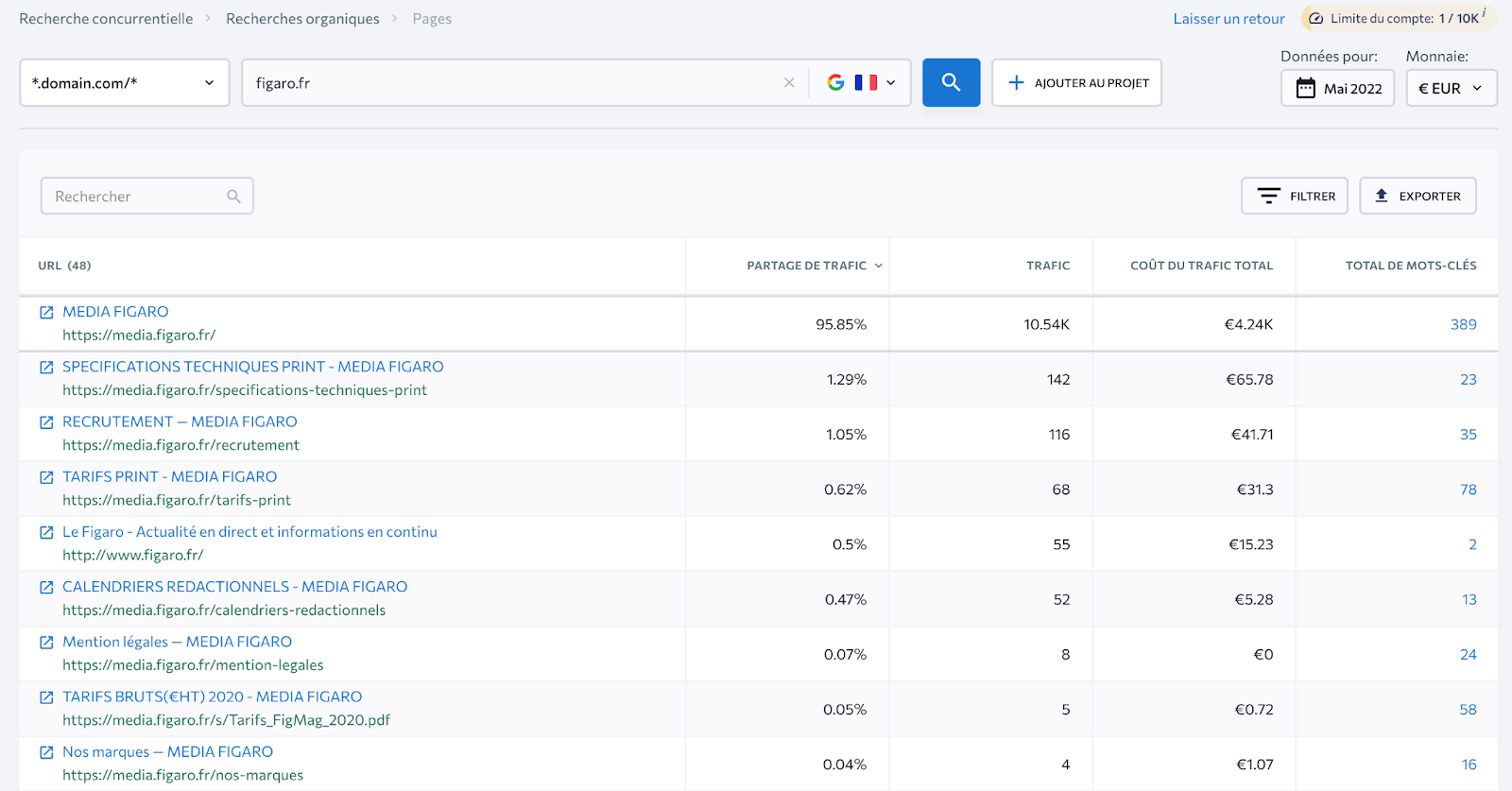Screen dimensions: 1512x791
Task: Open external icon for Mention légales row
Action: pos(46,643)
